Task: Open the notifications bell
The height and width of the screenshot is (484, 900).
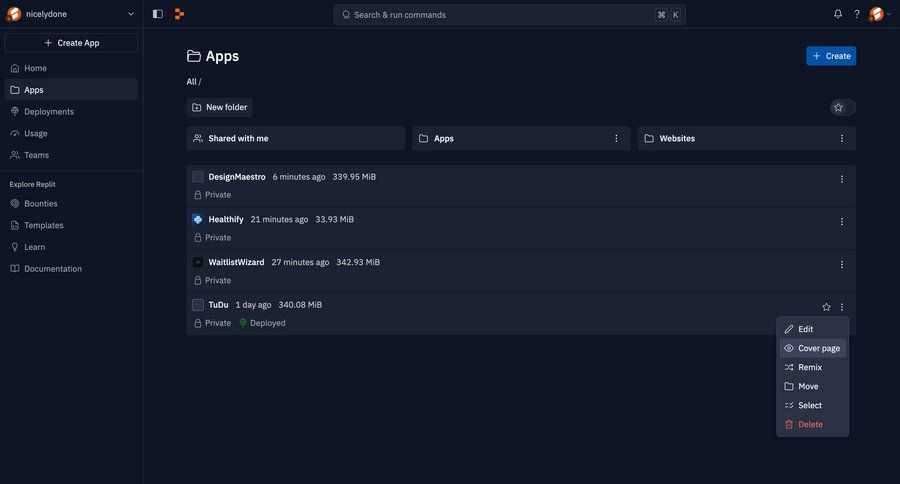Action: click(838, 14)
